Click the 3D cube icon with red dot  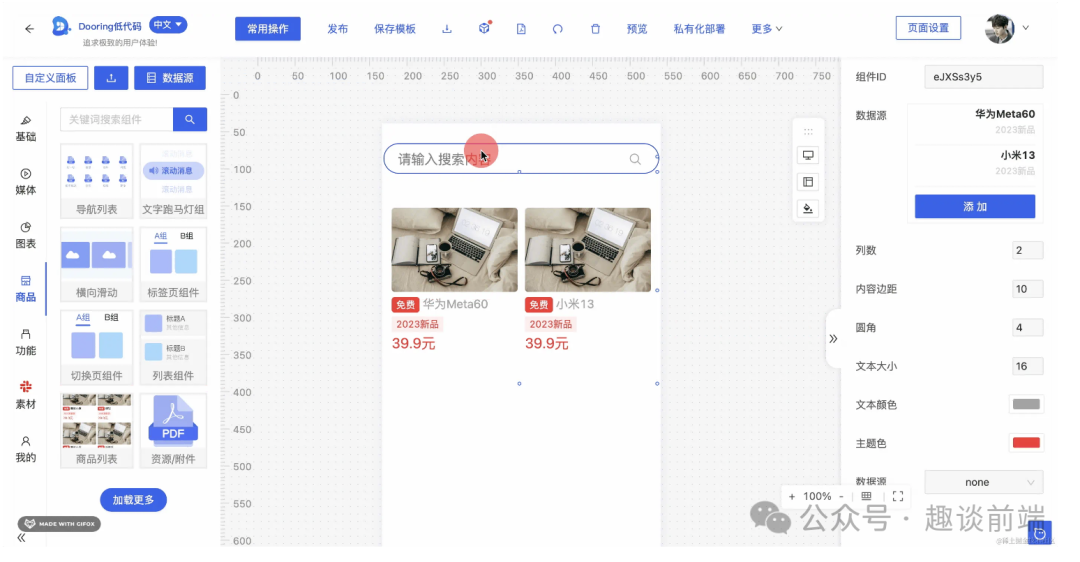484,28
